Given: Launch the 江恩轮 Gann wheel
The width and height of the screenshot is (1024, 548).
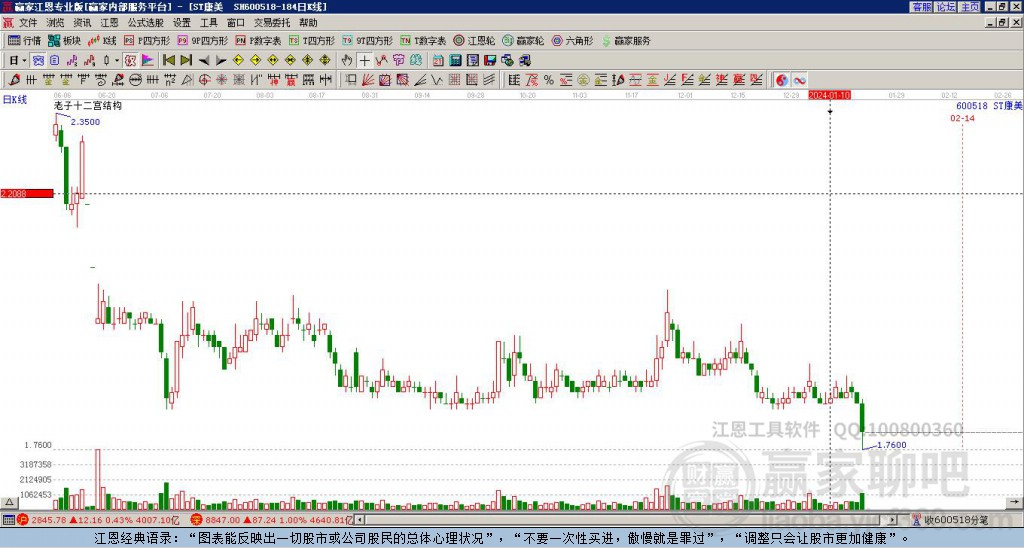Looking at the screenshot, I should click(x=474, y=40).
